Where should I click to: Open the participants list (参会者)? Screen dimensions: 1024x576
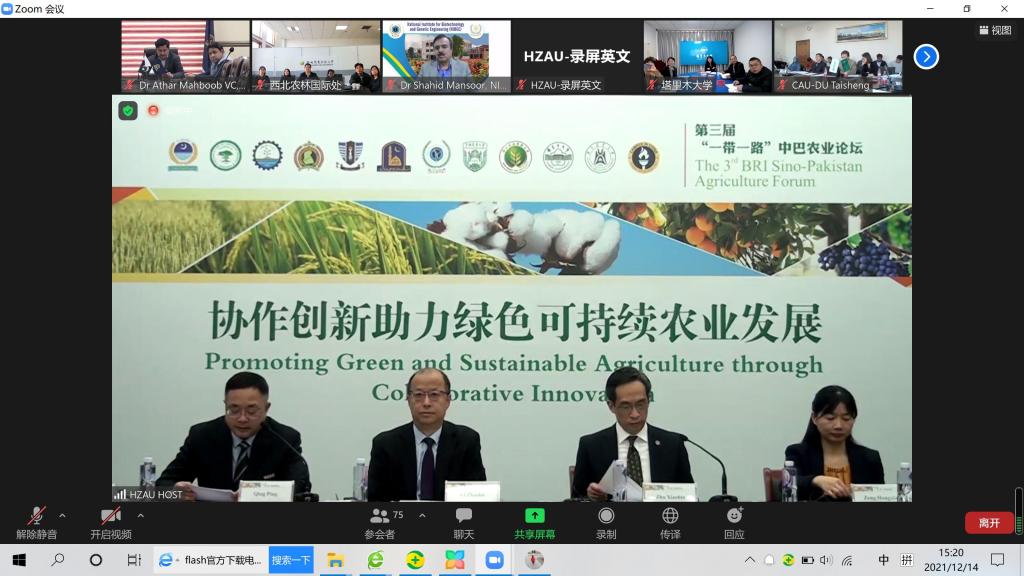(x=380, y=521)
